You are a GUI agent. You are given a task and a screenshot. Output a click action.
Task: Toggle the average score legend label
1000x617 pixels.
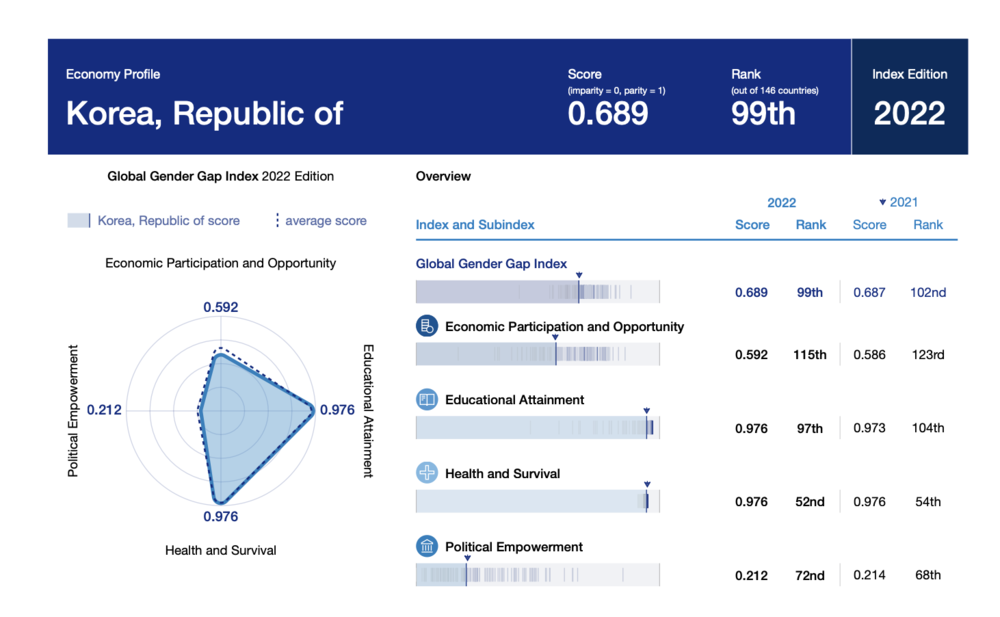pos(326,220)
